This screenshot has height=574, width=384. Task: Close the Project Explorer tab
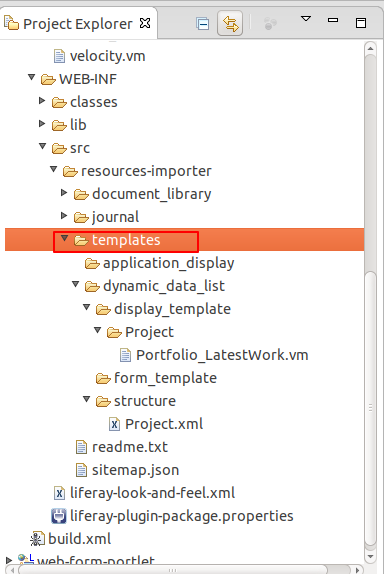tap(145, 23)
